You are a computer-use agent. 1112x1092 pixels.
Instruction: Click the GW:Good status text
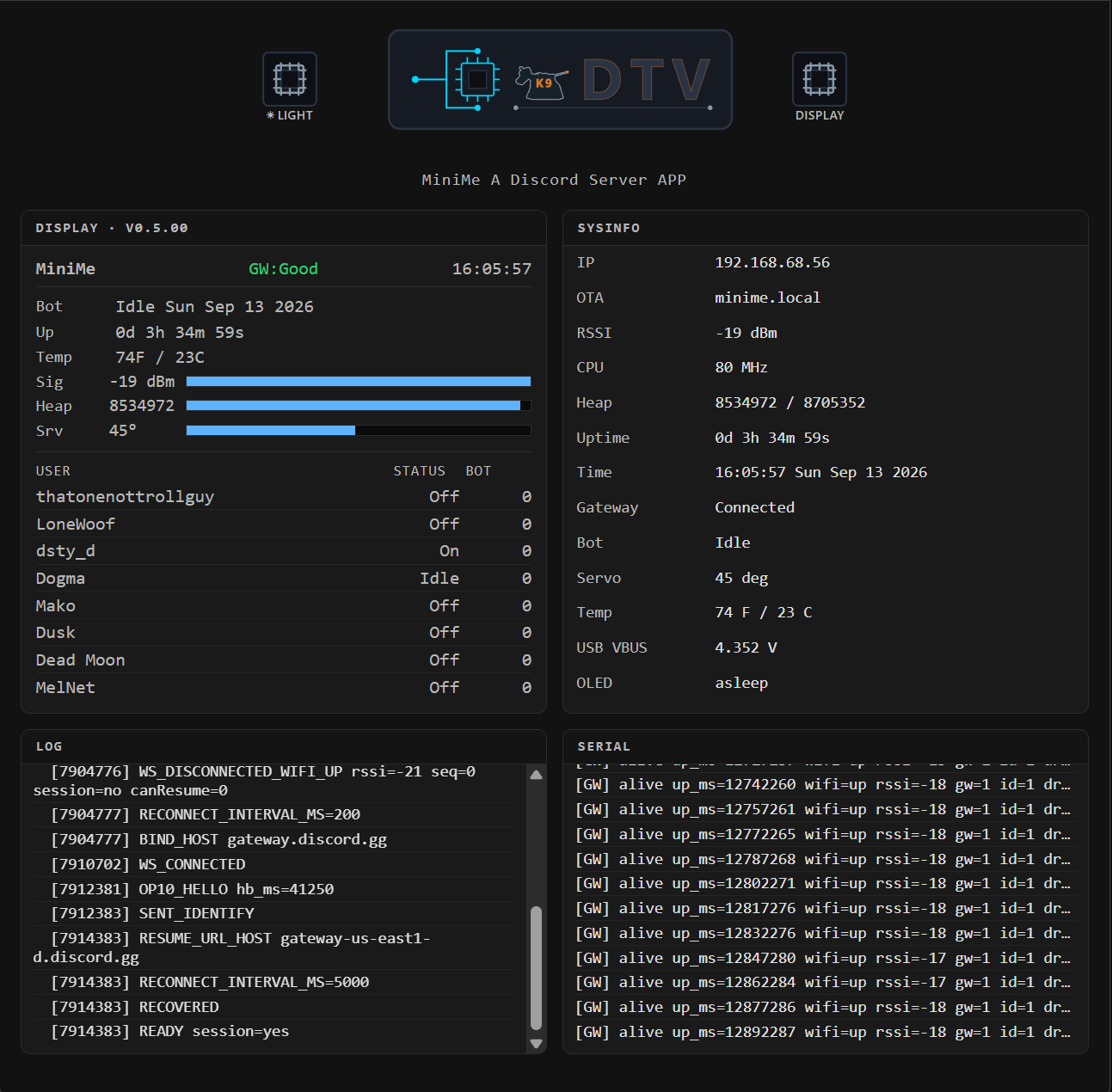[x=283, y=269]
